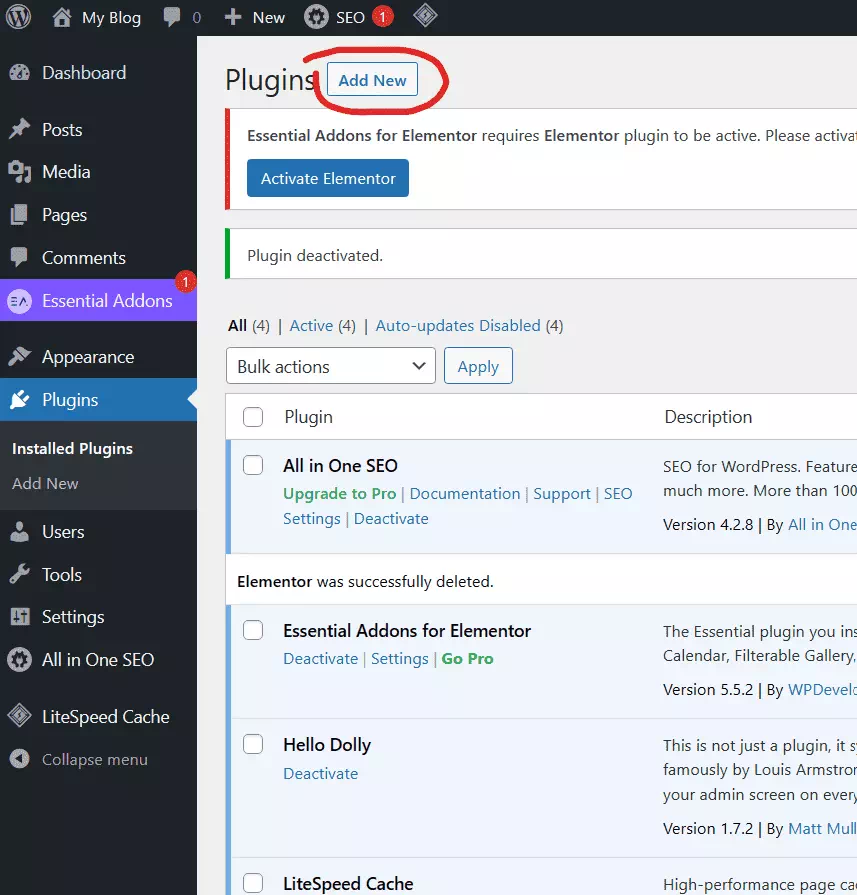Select Installed Plugins submenu item
The image size is (857, 895).
(73, 449)
